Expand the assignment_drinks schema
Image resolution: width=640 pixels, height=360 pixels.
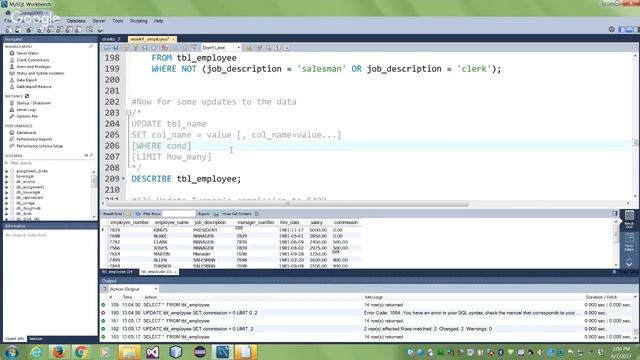[x=7, y=171]
